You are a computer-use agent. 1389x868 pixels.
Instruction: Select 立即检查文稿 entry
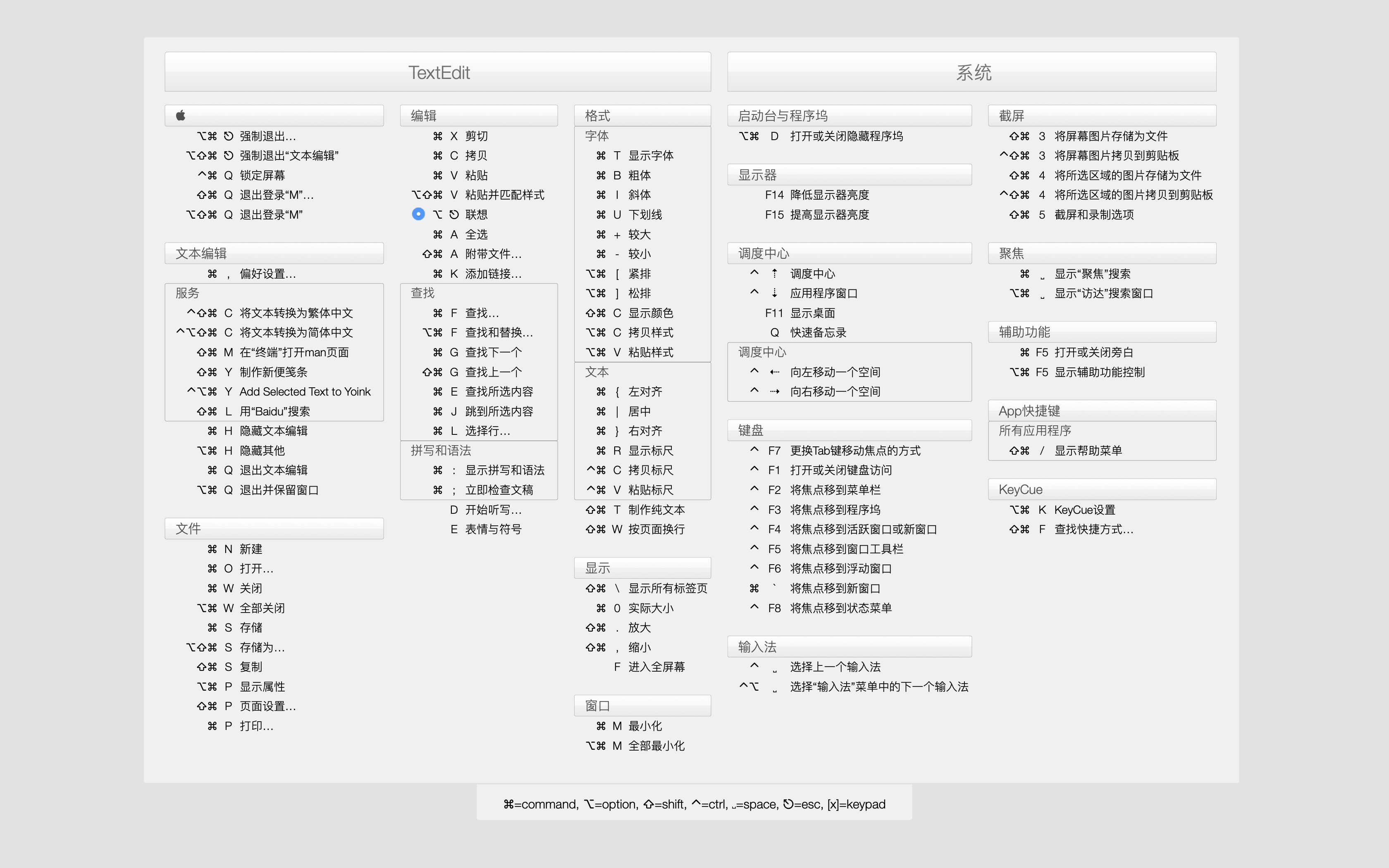click(x=483, y=490)
